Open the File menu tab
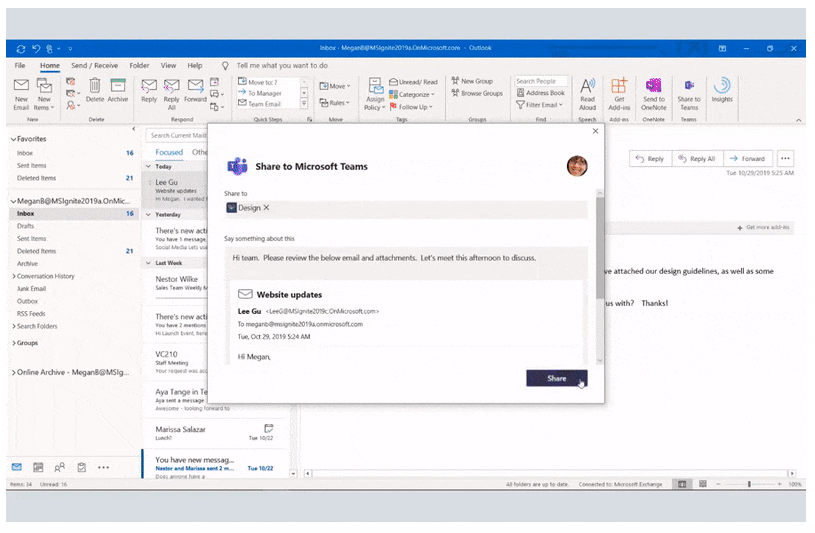Image resolution: width=815 pixels, height=533 pixels. [x=20, y=66]
